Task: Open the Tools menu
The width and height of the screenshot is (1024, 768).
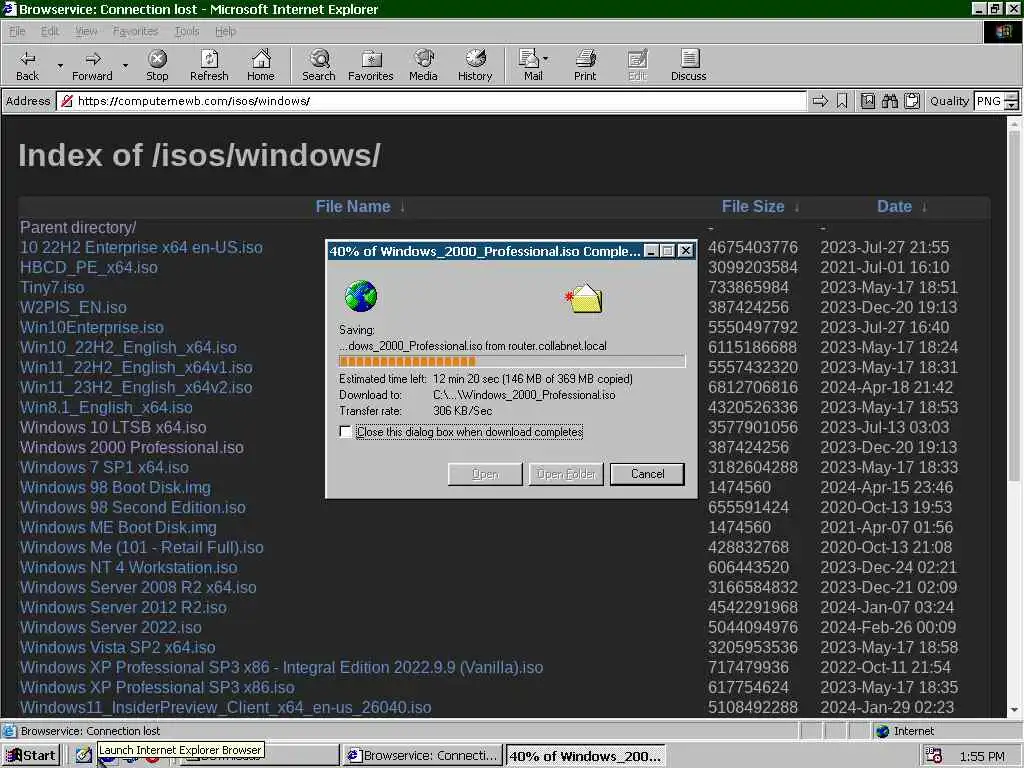Action: pyautogui.click(x=187, y=31)
